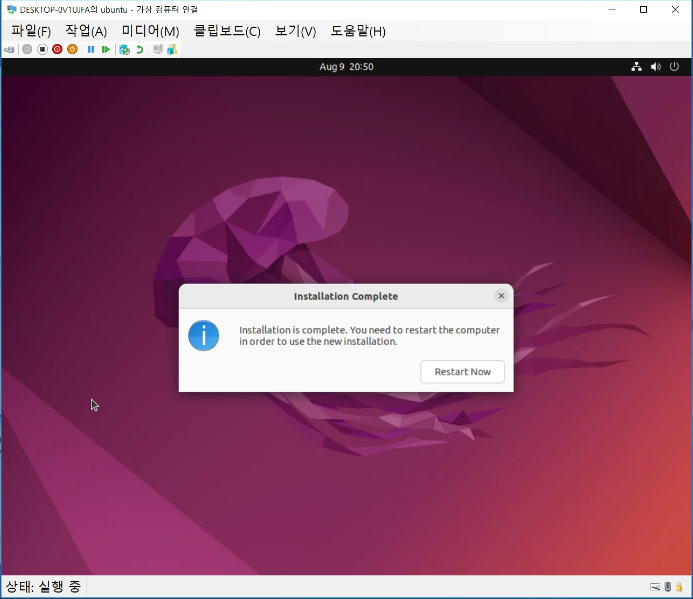Click the greyed-out enhanced session toolbar icon

click(x=158, y=50)
